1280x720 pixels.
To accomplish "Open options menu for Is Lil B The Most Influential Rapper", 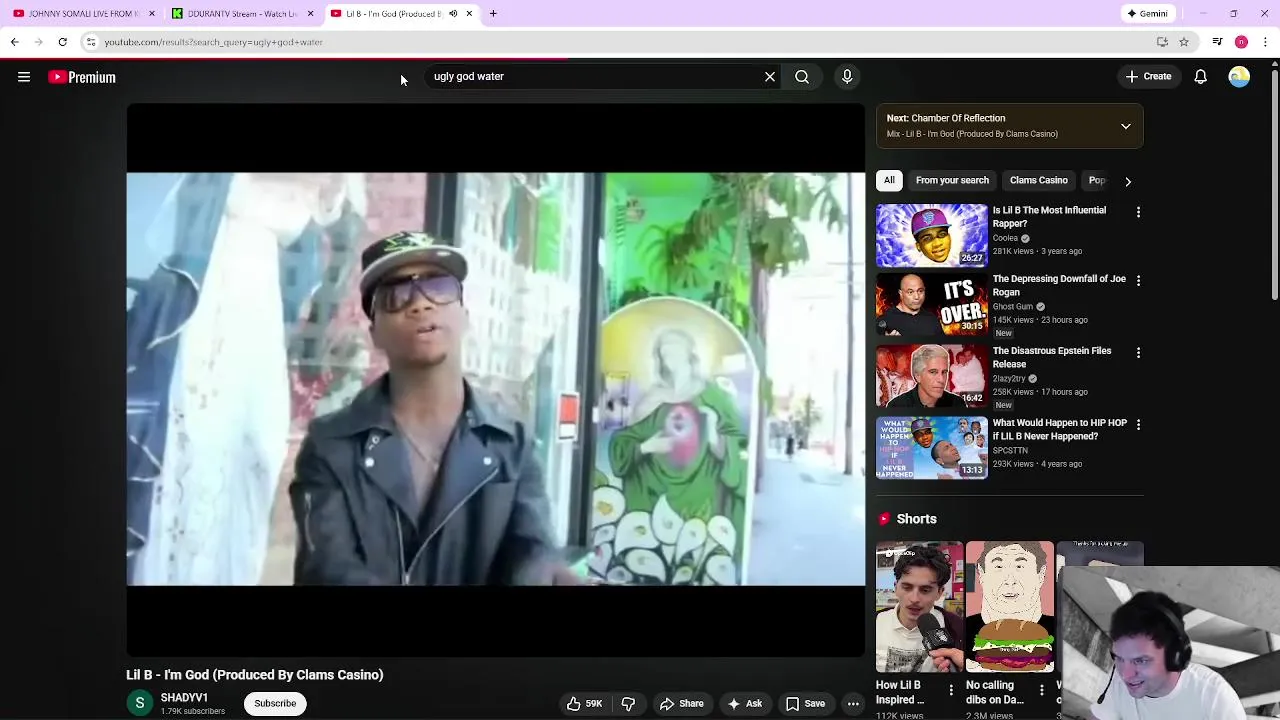I will tap(1138, 212).
